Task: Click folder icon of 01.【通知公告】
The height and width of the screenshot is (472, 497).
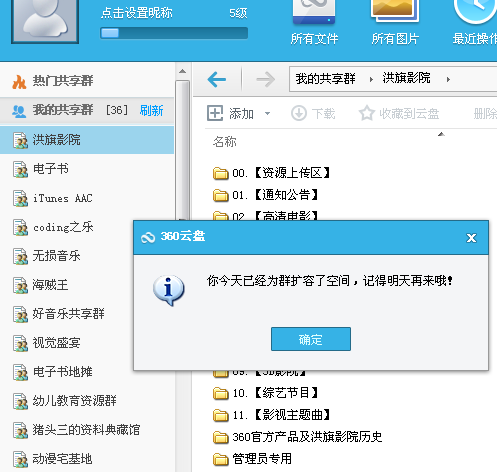Action: tap(220, 195)
